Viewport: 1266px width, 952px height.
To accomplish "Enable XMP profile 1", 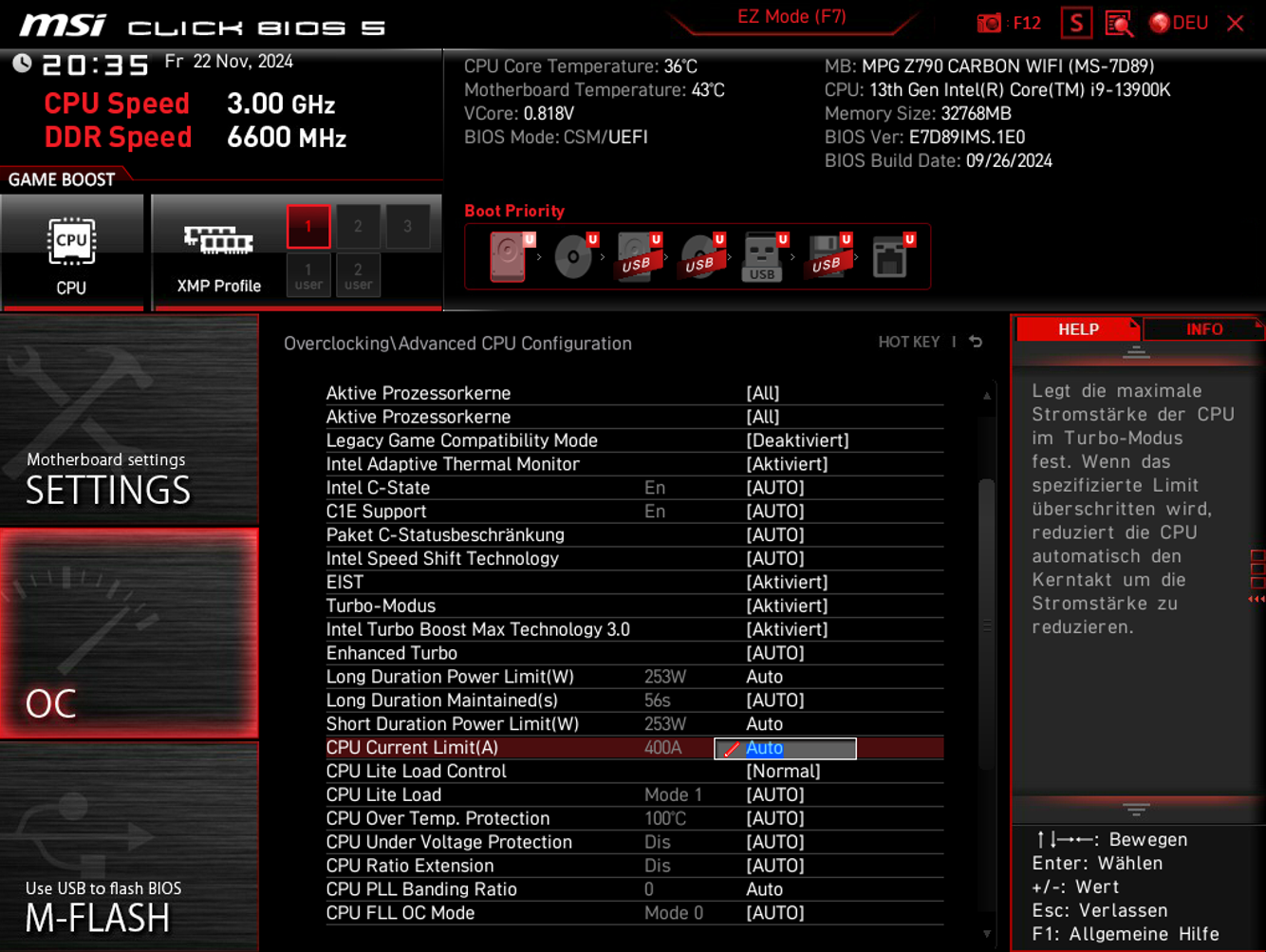I will click(x=308, y=226).
